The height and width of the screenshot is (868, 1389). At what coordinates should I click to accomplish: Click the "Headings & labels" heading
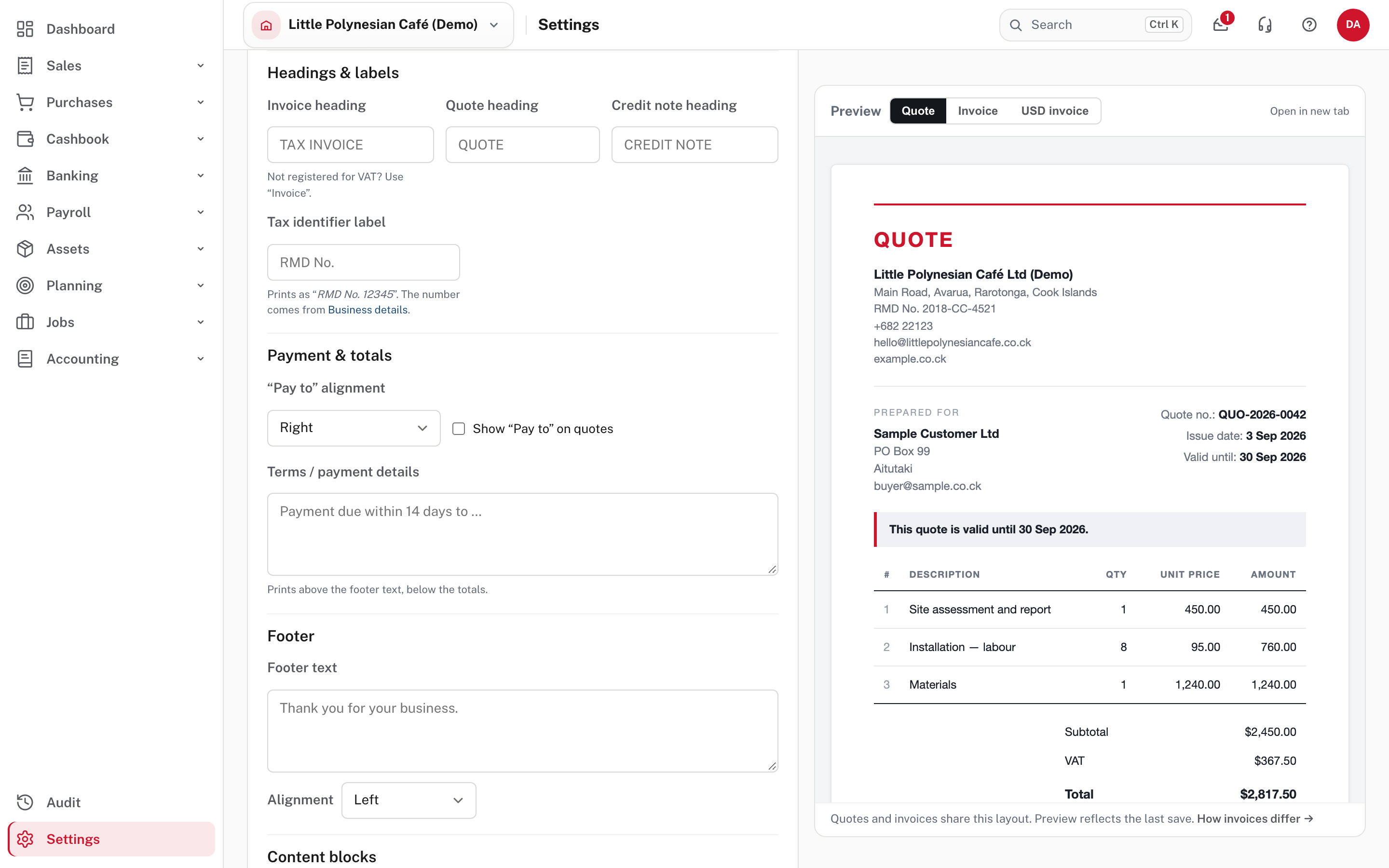[333, 73]
